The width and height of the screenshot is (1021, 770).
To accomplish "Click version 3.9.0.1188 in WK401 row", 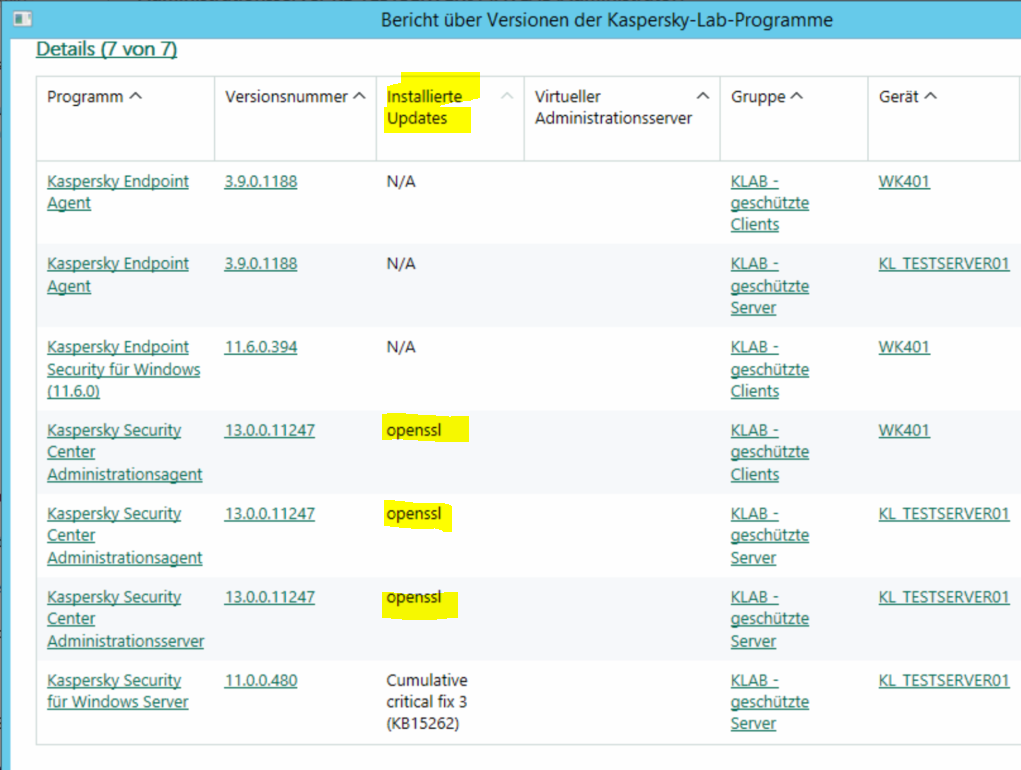I will (261, 182).
